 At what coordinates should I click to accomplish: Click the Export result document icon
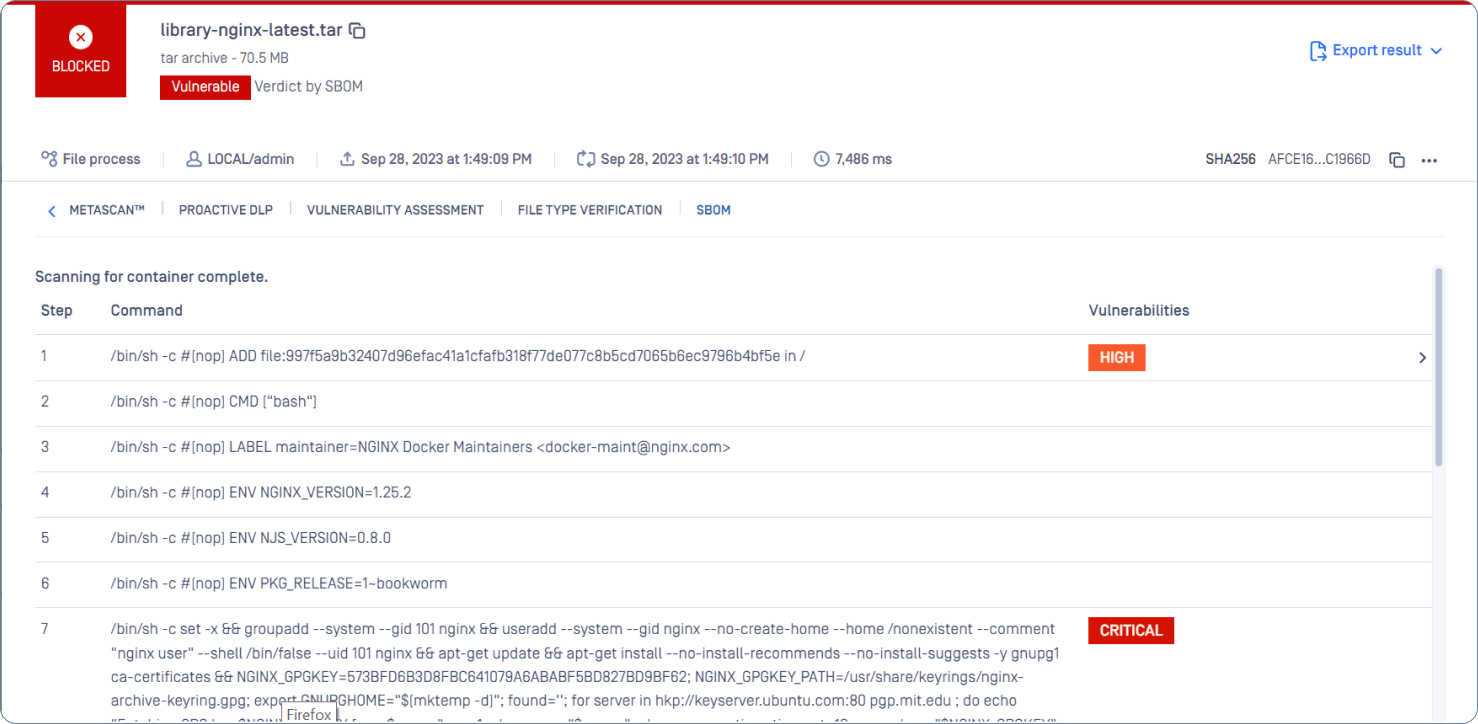click(1318, 51)
